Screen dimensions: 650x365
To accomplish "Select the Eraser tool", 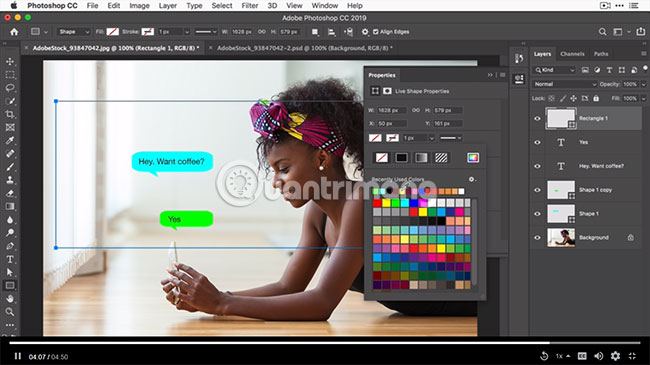I will [10, 193].
